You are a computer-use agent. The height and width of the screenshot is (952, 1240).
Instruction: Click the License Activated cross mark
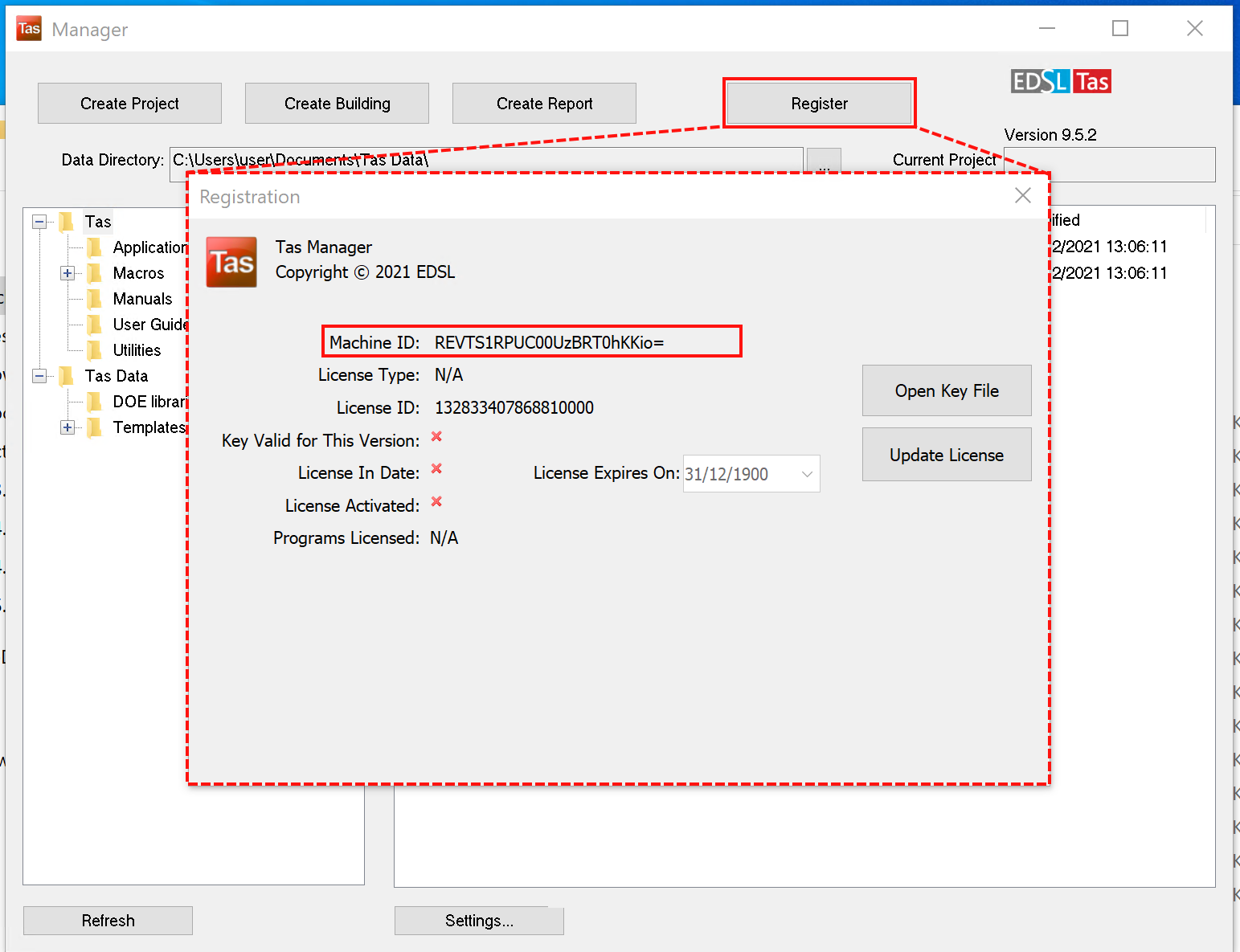(x=436, y=501)
